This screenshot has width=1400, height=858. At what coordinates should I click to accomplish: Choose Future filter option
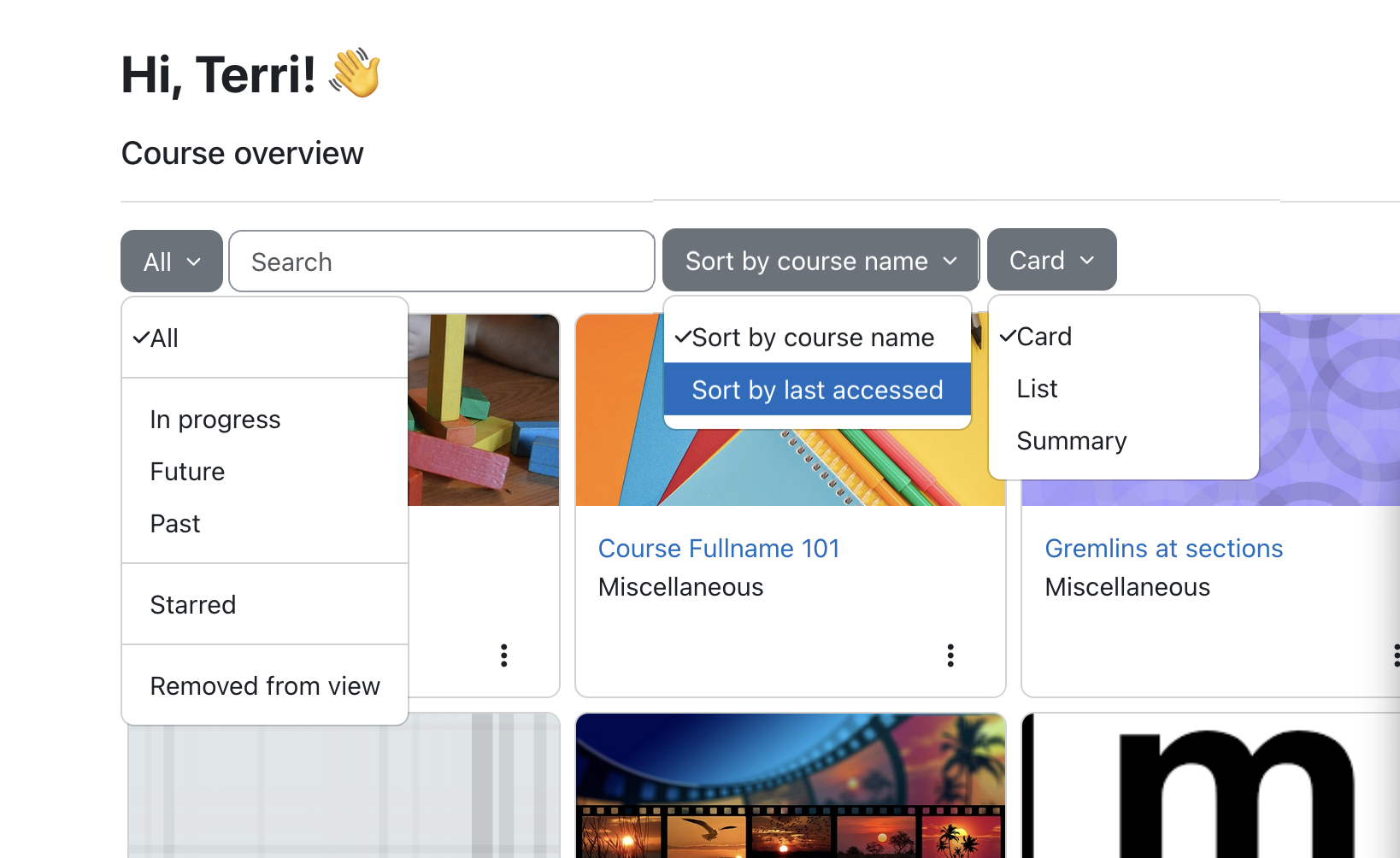265,472
